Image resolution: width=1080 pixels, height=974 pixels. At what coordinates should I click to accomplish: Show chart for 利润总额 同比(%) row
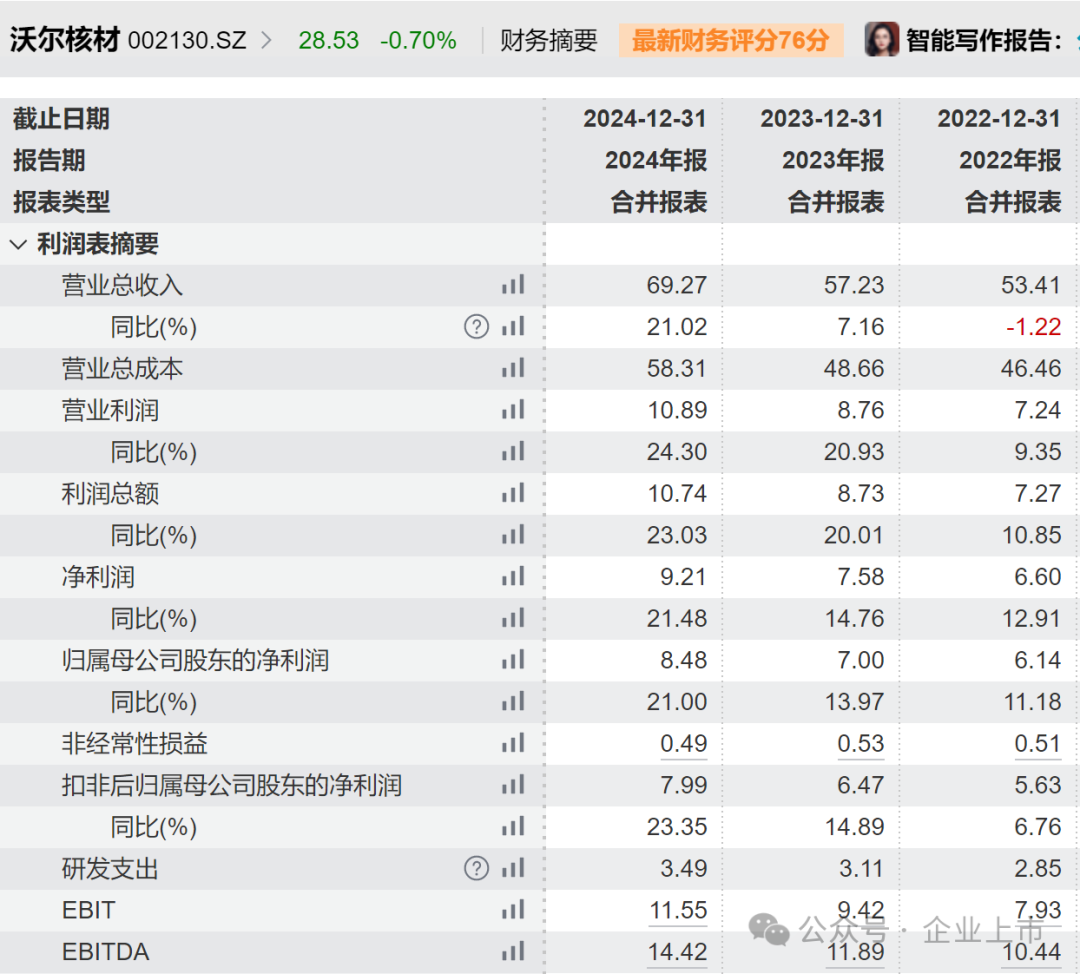(513, 535)
